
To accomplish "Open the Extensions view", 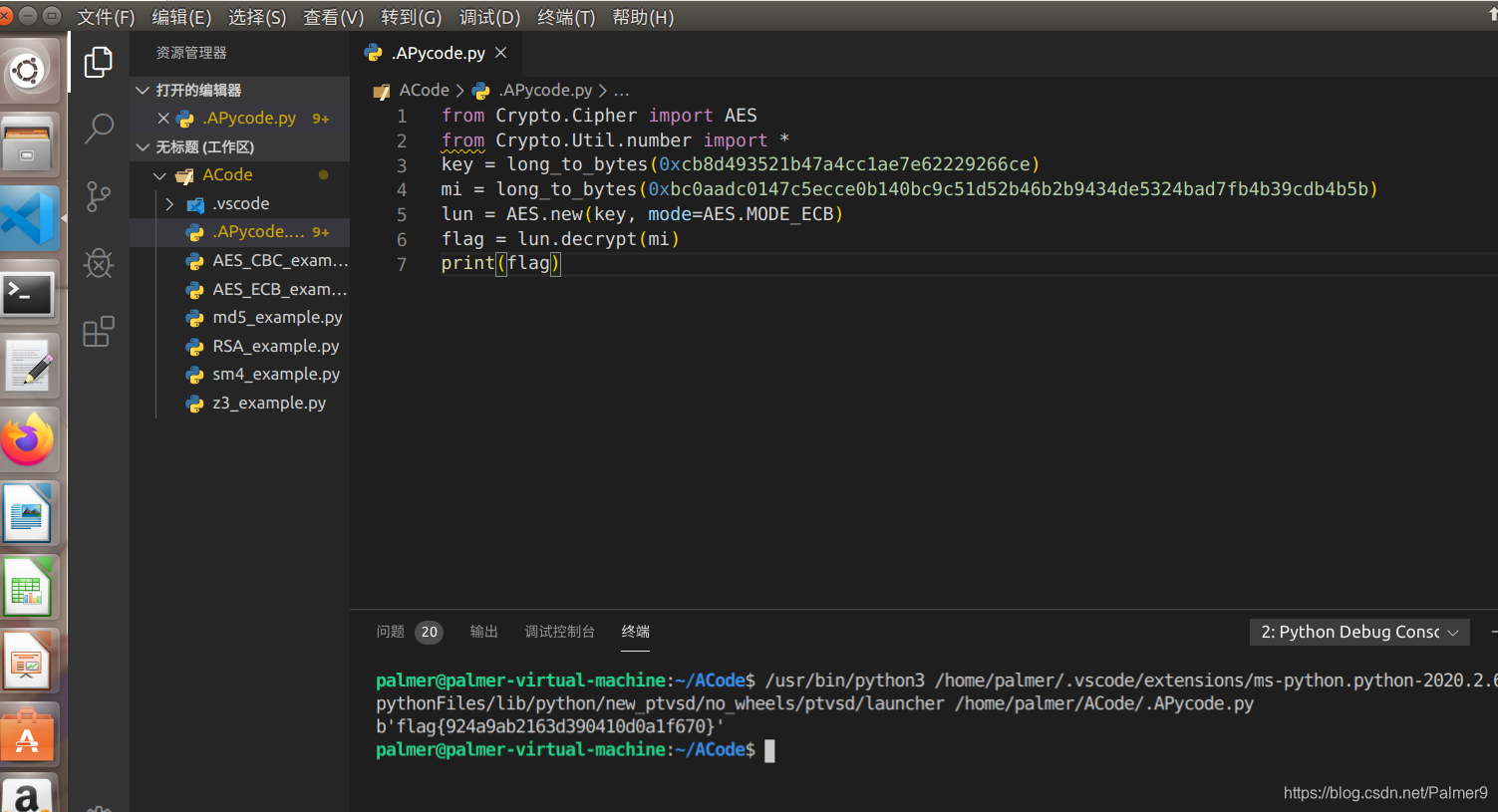I will [99, 331].
